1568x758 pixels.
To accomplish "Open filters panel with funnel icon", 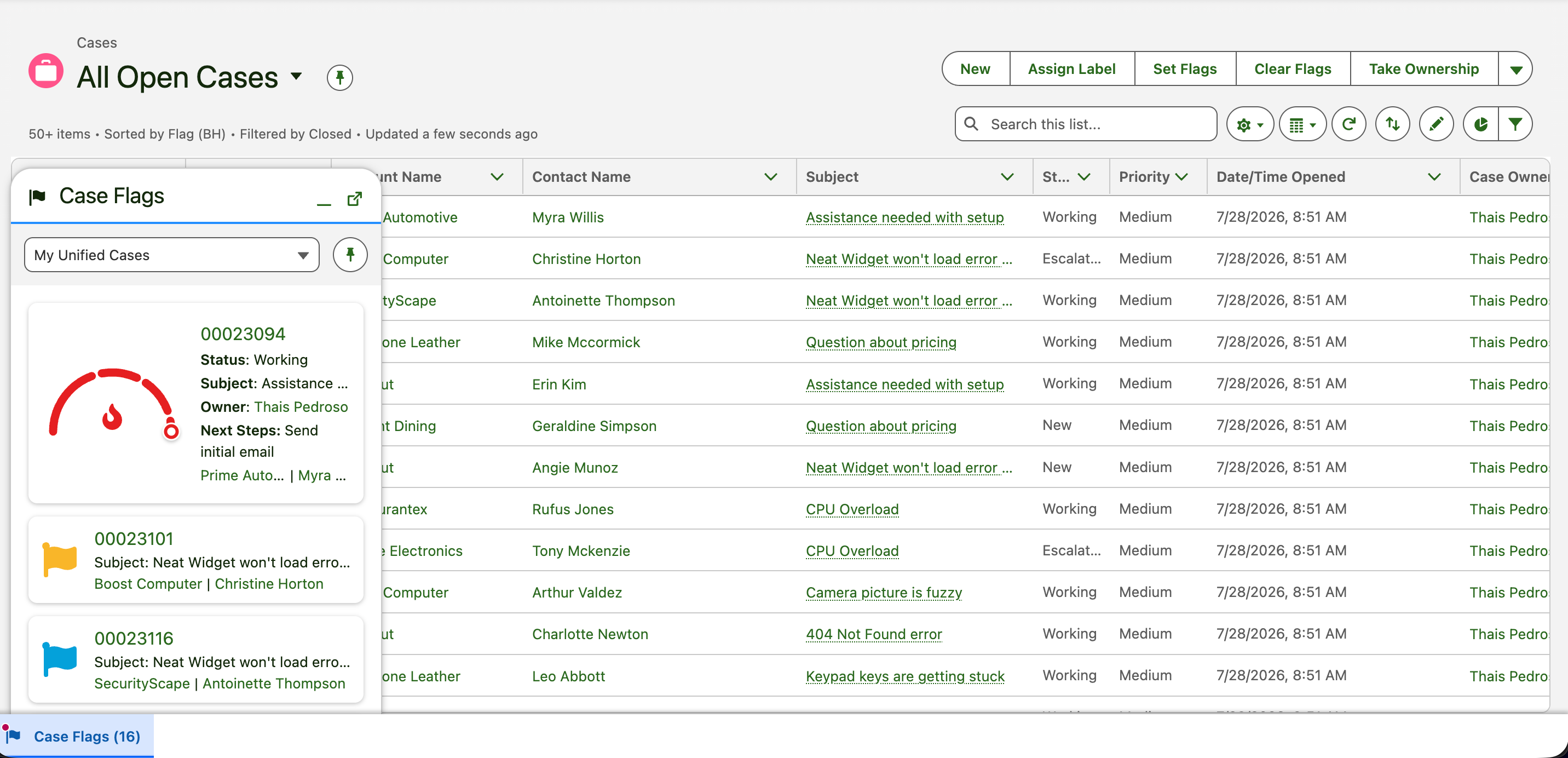I will pos(1515,124).
